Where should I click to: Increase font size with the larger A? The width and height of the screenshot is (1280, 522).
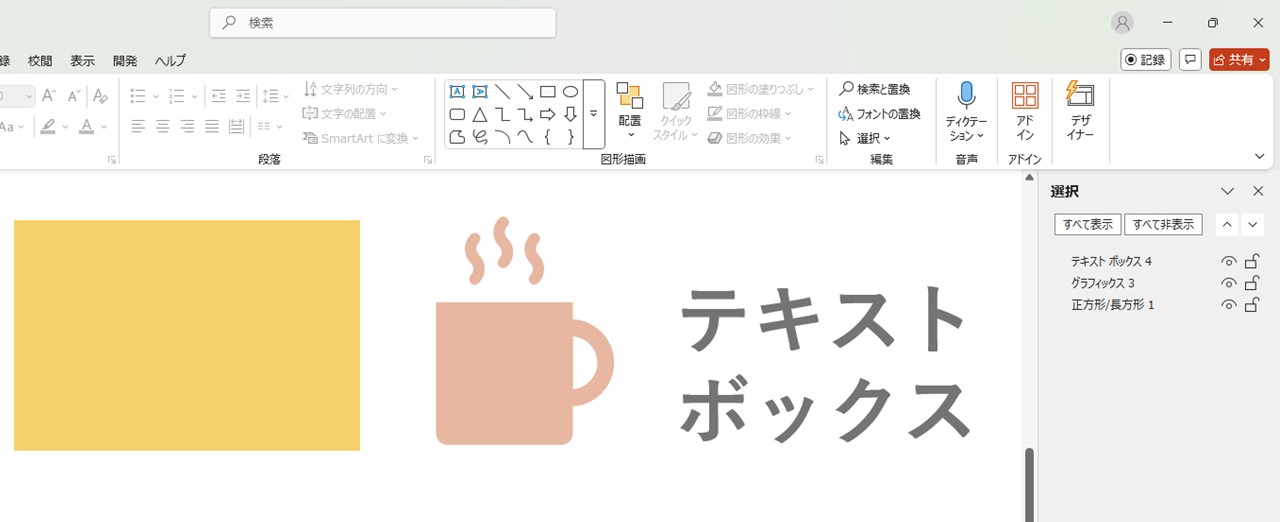(x=49, y=96)
